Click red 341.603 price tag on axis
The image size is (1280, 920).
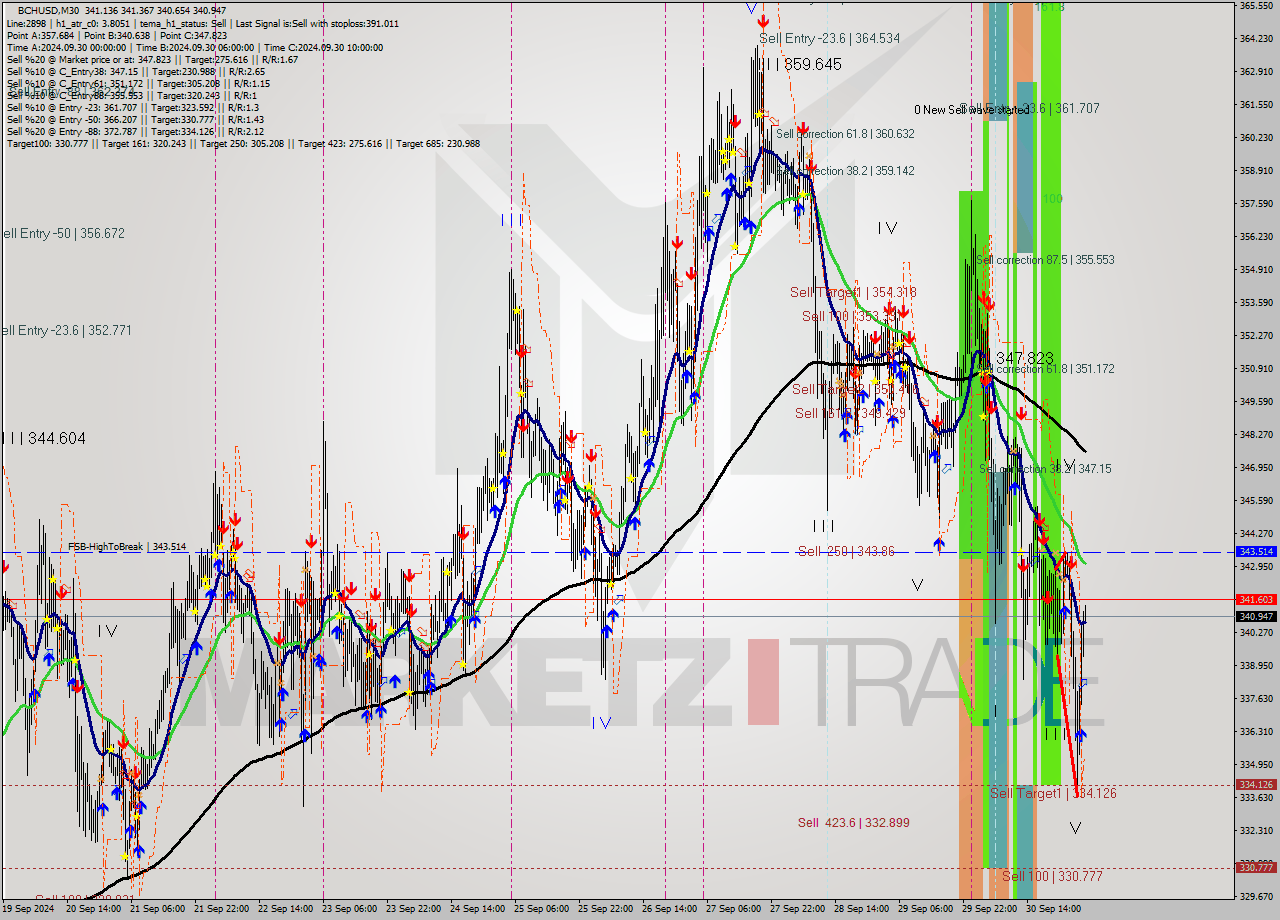[x=1256, y=600]
